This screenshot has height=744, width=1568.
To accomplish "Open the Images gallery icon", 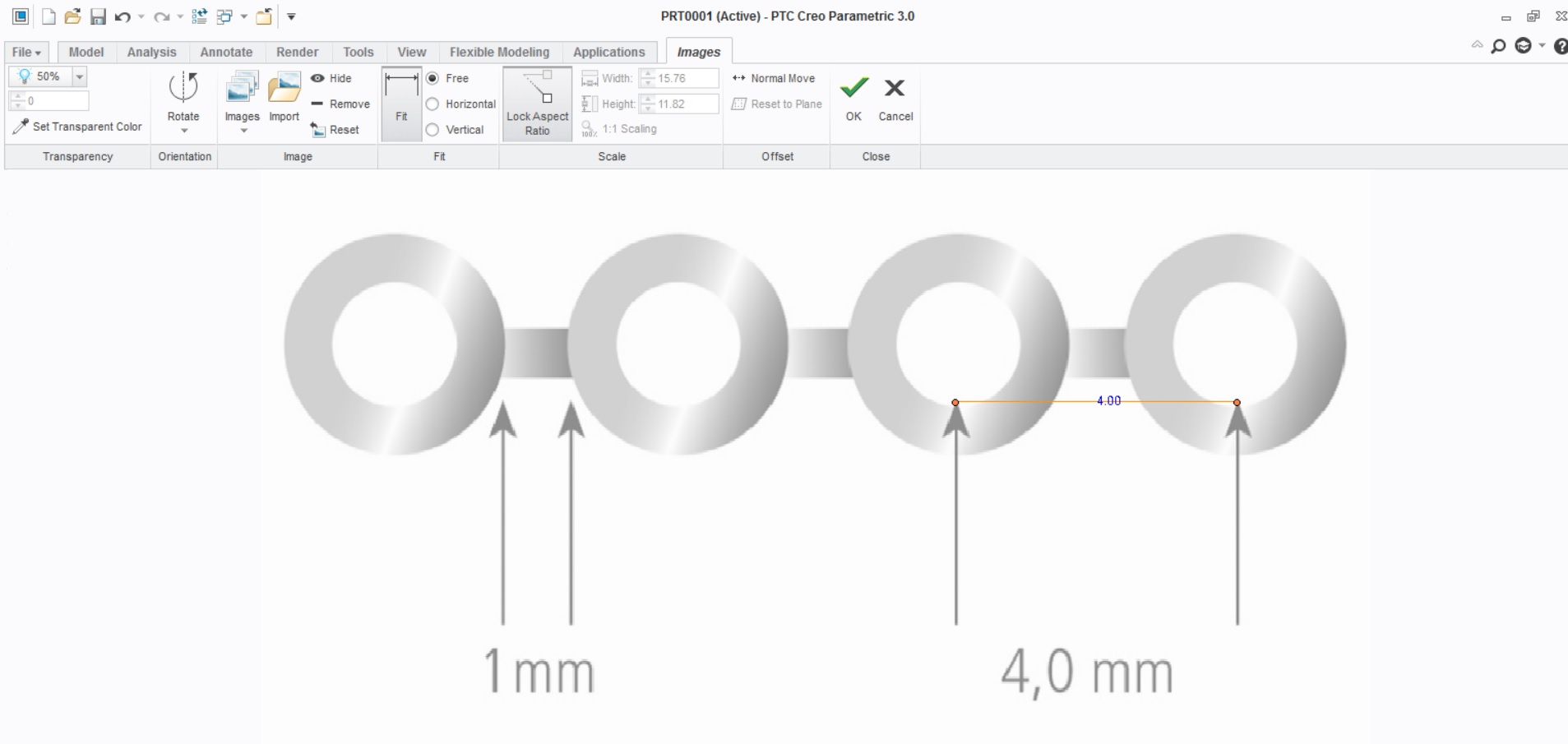I will (x=242, y=87).
